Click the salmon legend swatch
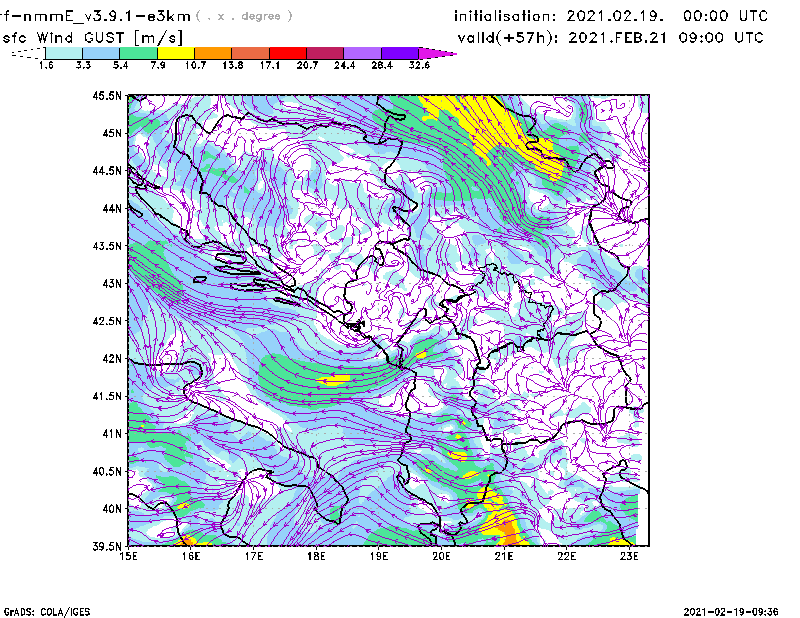 [x=251, y=53]
